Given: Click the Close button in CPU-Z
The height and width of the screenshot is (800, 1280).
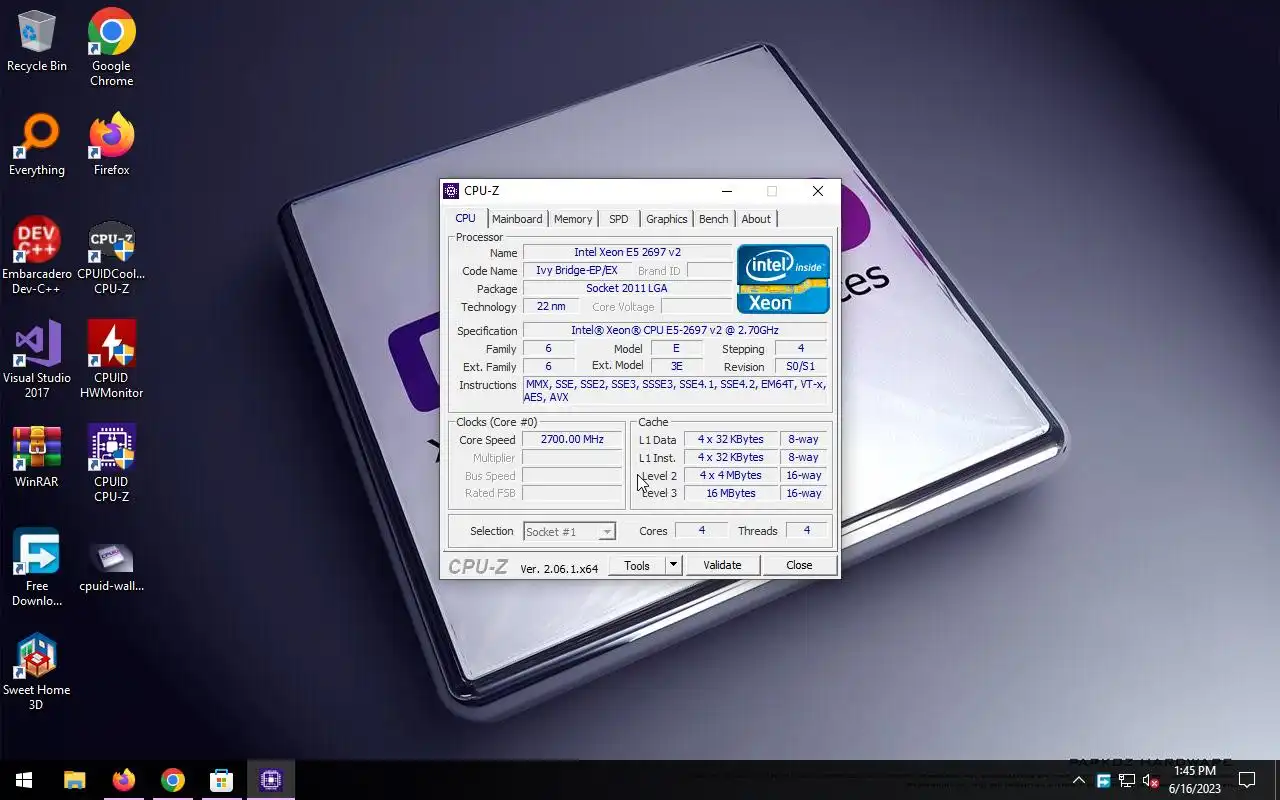Looking at the screenshot, I should coord(799,565).
